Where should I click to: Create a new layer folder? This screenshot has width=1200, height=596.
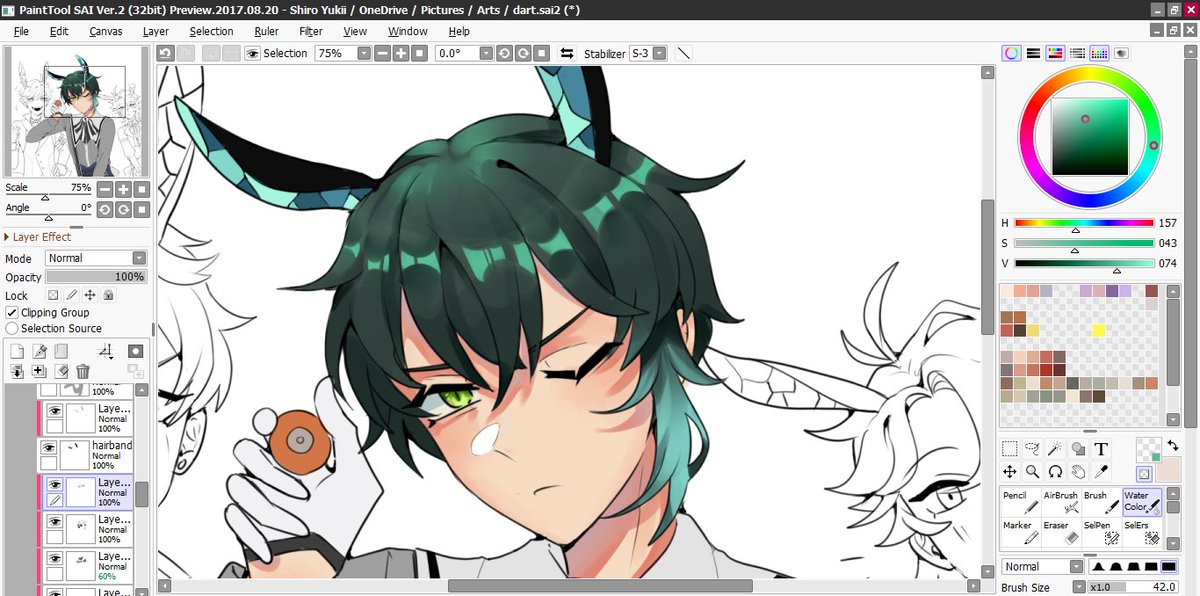tap(61, 351)
